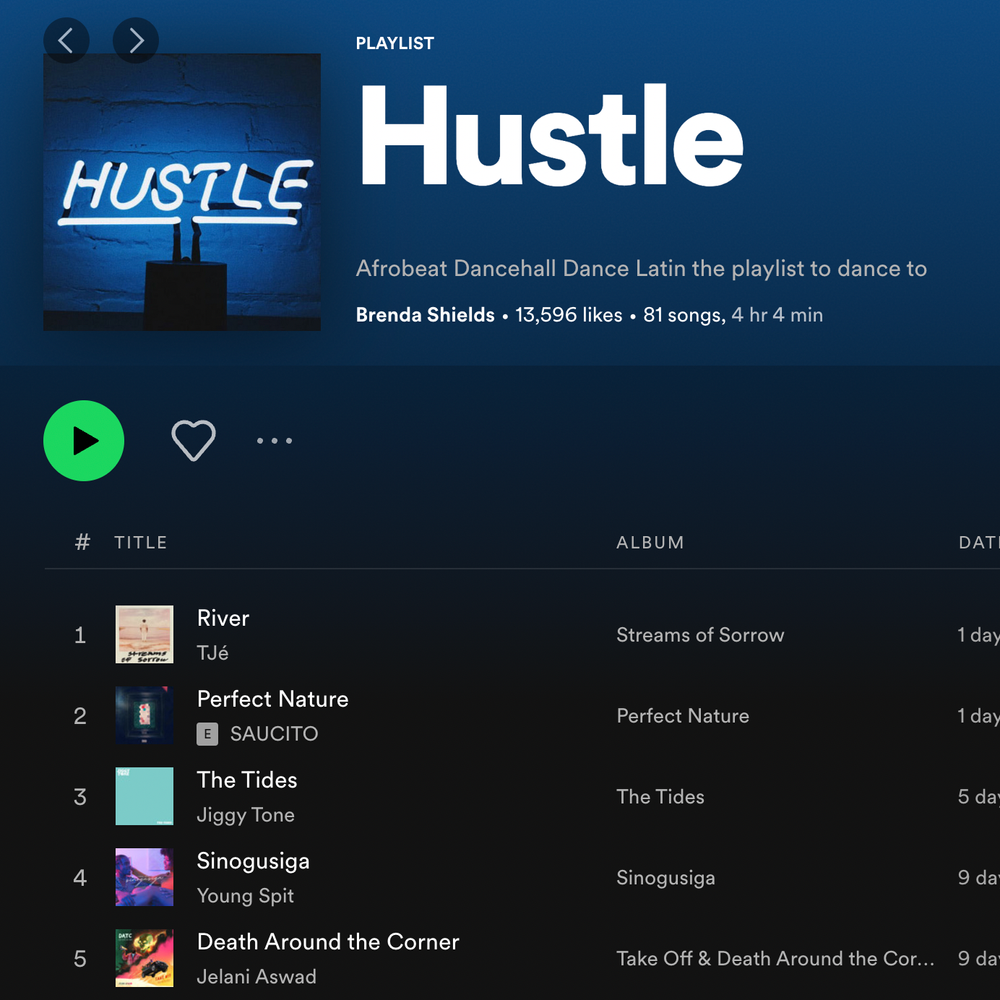1000x1000 pixels.
Task: Click the PLAYLIST label above the title
Action: pos(395,43)
